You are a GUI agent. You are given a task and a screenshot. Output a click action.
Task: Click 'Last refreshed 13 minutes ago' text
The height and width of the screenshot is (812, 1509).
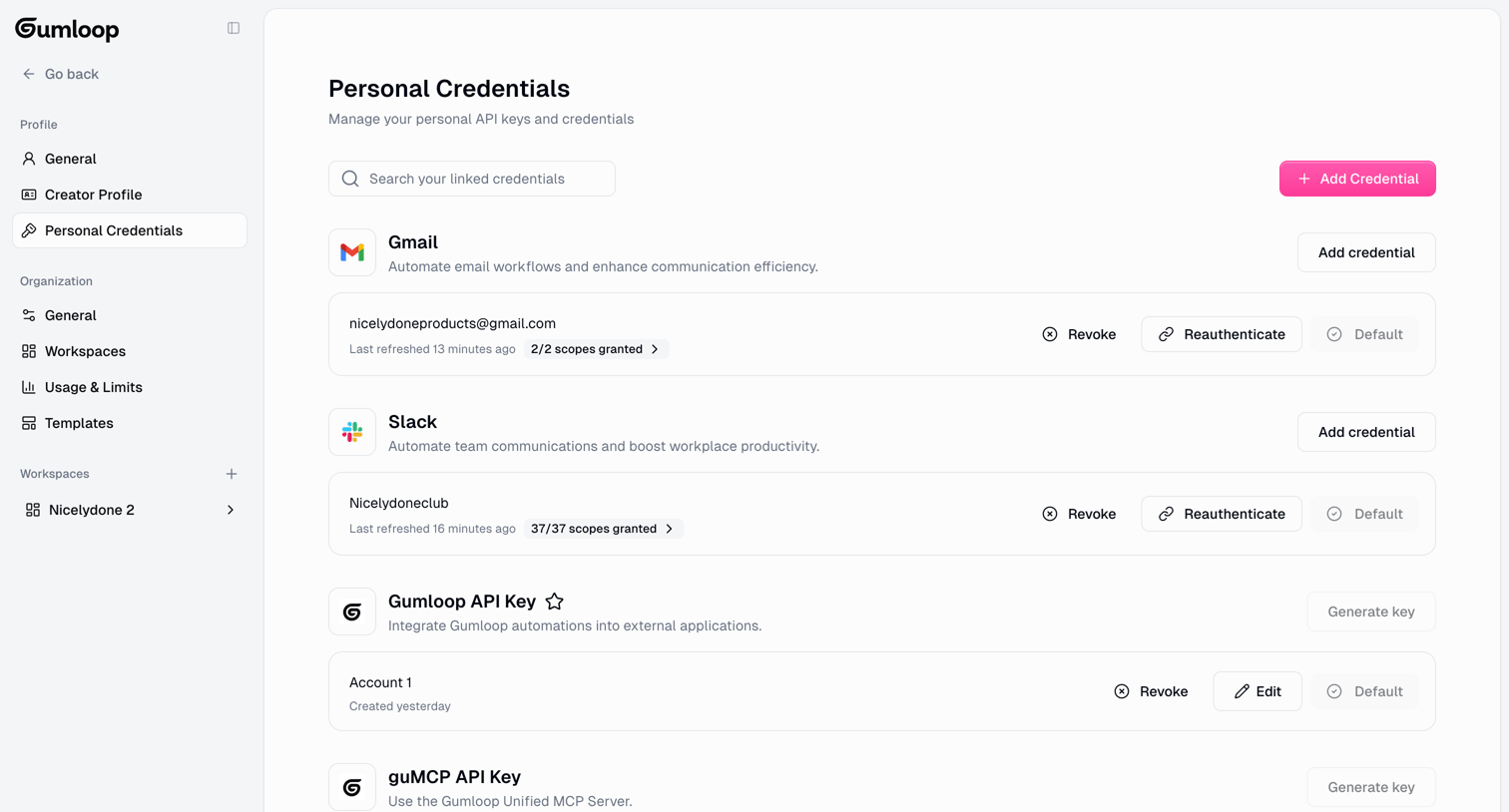click(432, 349)
